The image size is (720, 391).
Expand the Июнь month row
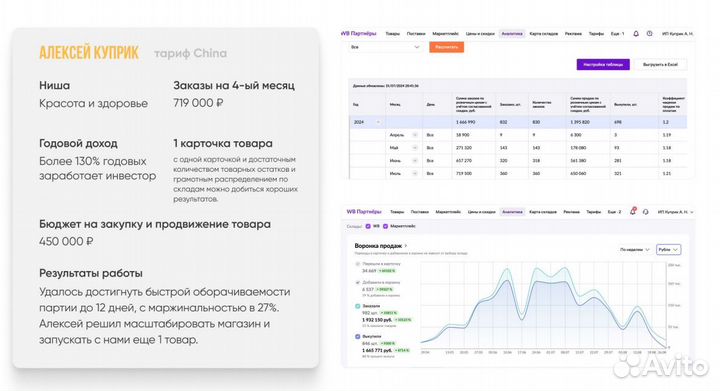pos(415,161)
